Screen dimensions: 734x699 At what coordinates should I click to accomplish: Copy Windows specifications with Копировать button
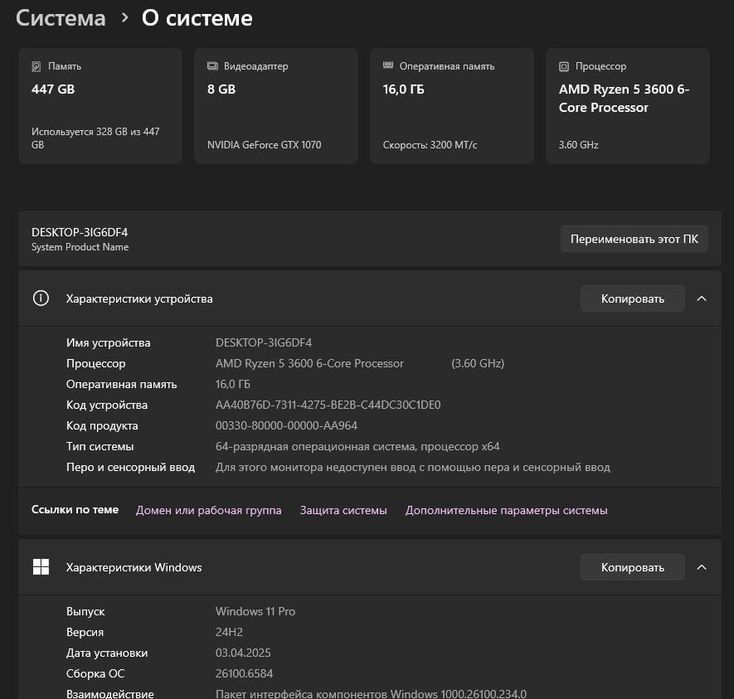pyautogui.click(x=632, y=567)
